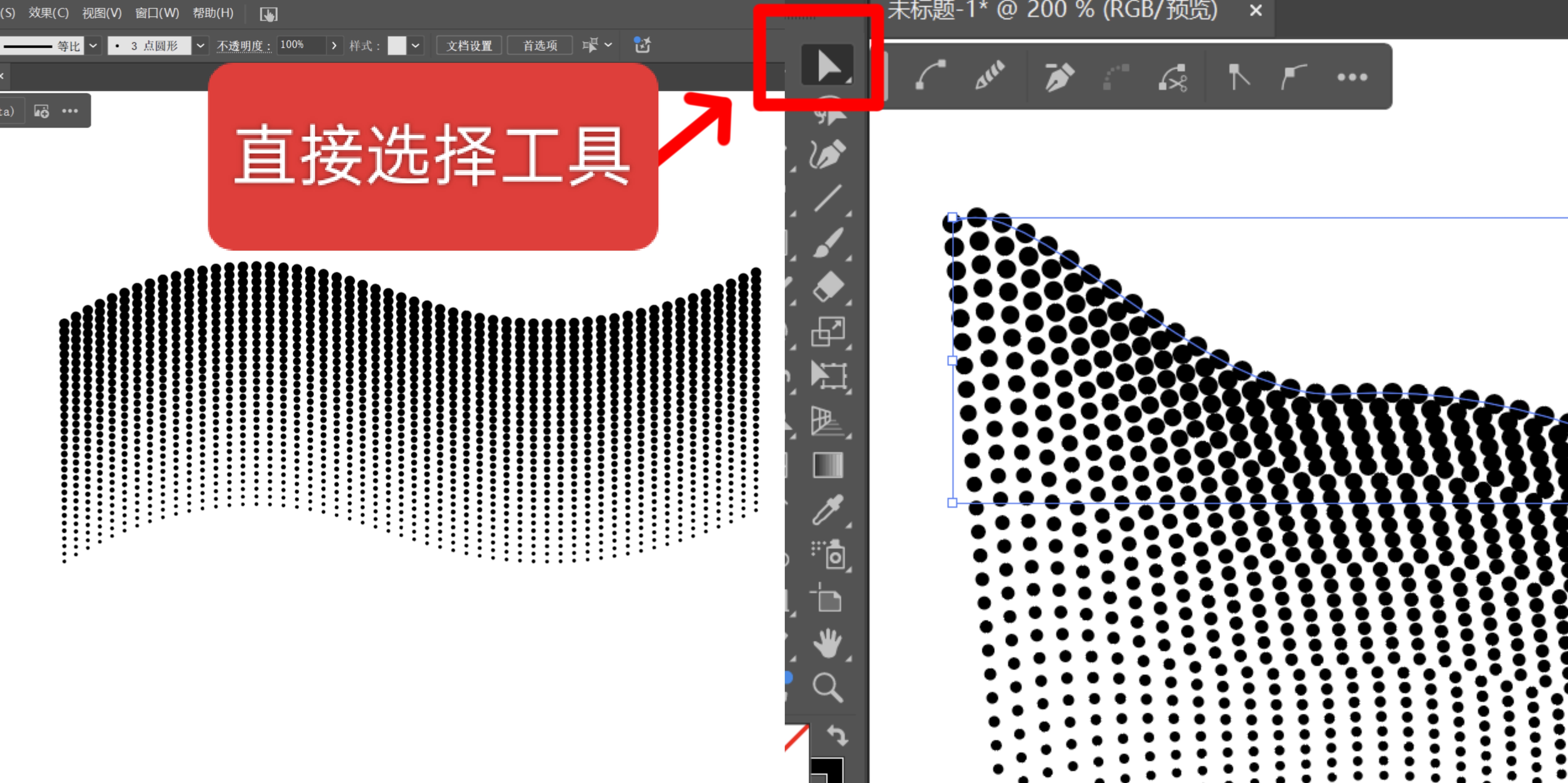1568x783 pixels.
Task: Select the Direct Selection tool arrow
Action: [827, 65]
